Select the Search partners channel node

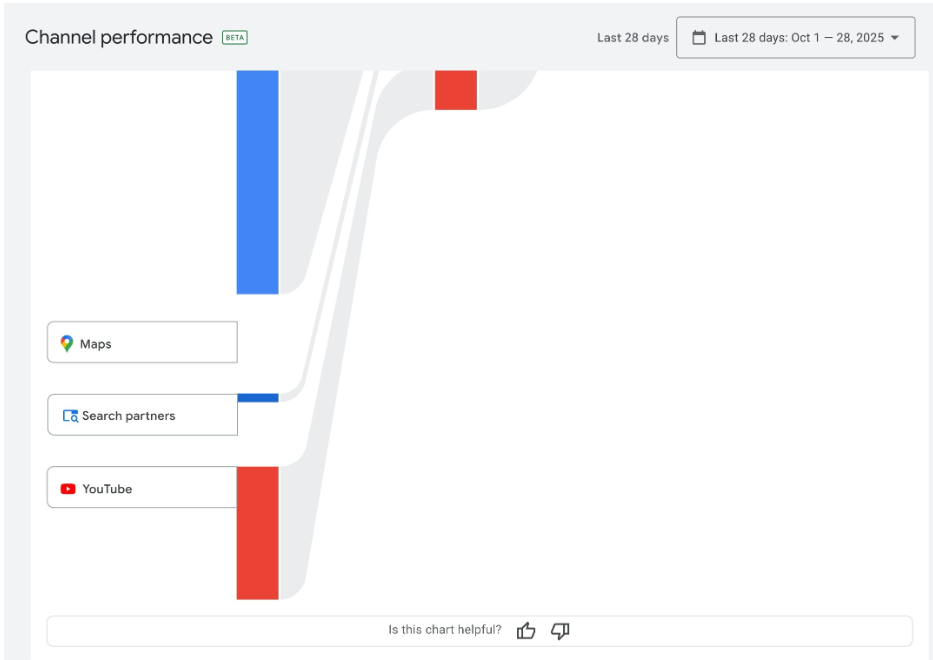point(142,415)
